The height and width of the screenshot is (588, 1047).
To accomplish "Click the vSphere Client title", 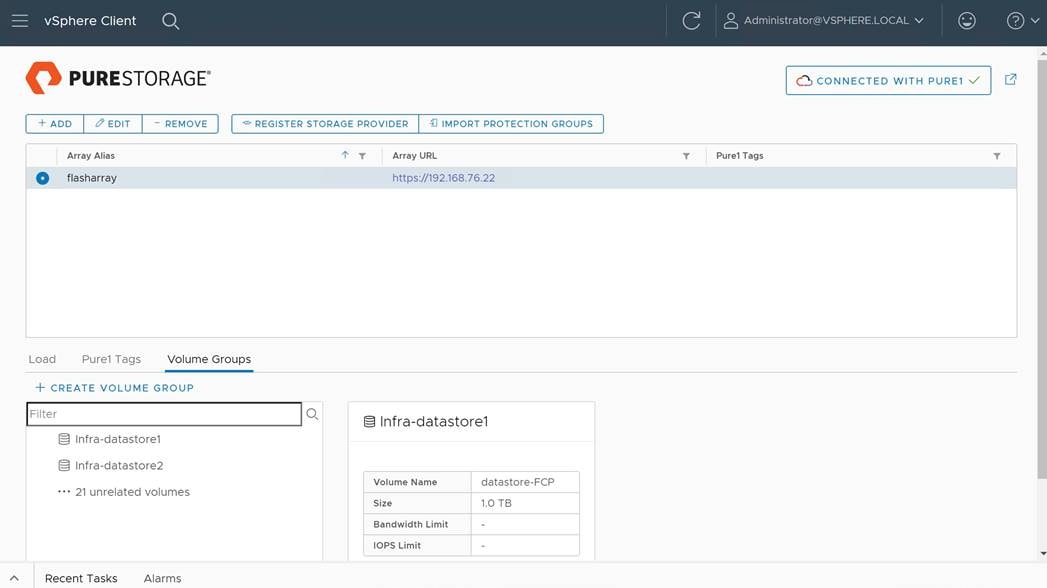I will pyautogui.click(x=90, y=21).
